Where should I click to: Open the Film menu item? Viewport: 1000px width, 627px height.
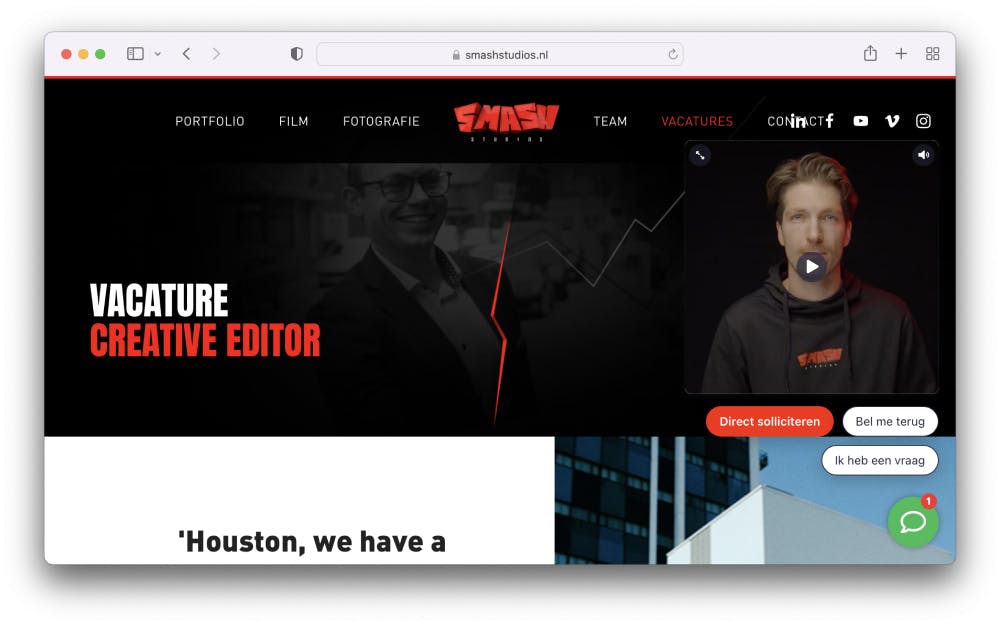tap(293, 121)
